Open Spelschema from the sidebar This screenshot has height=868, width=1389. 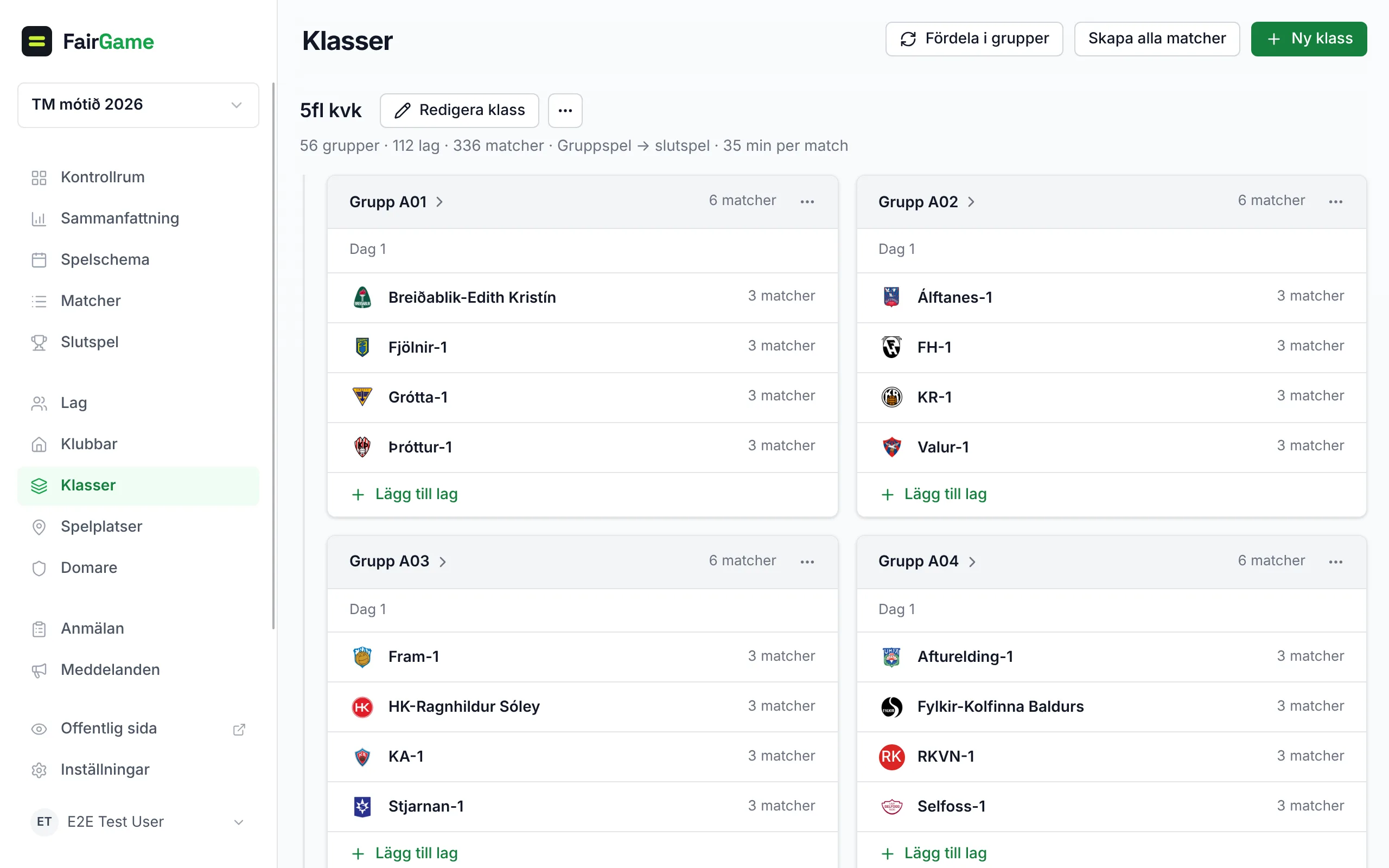[x=138, y=259]
